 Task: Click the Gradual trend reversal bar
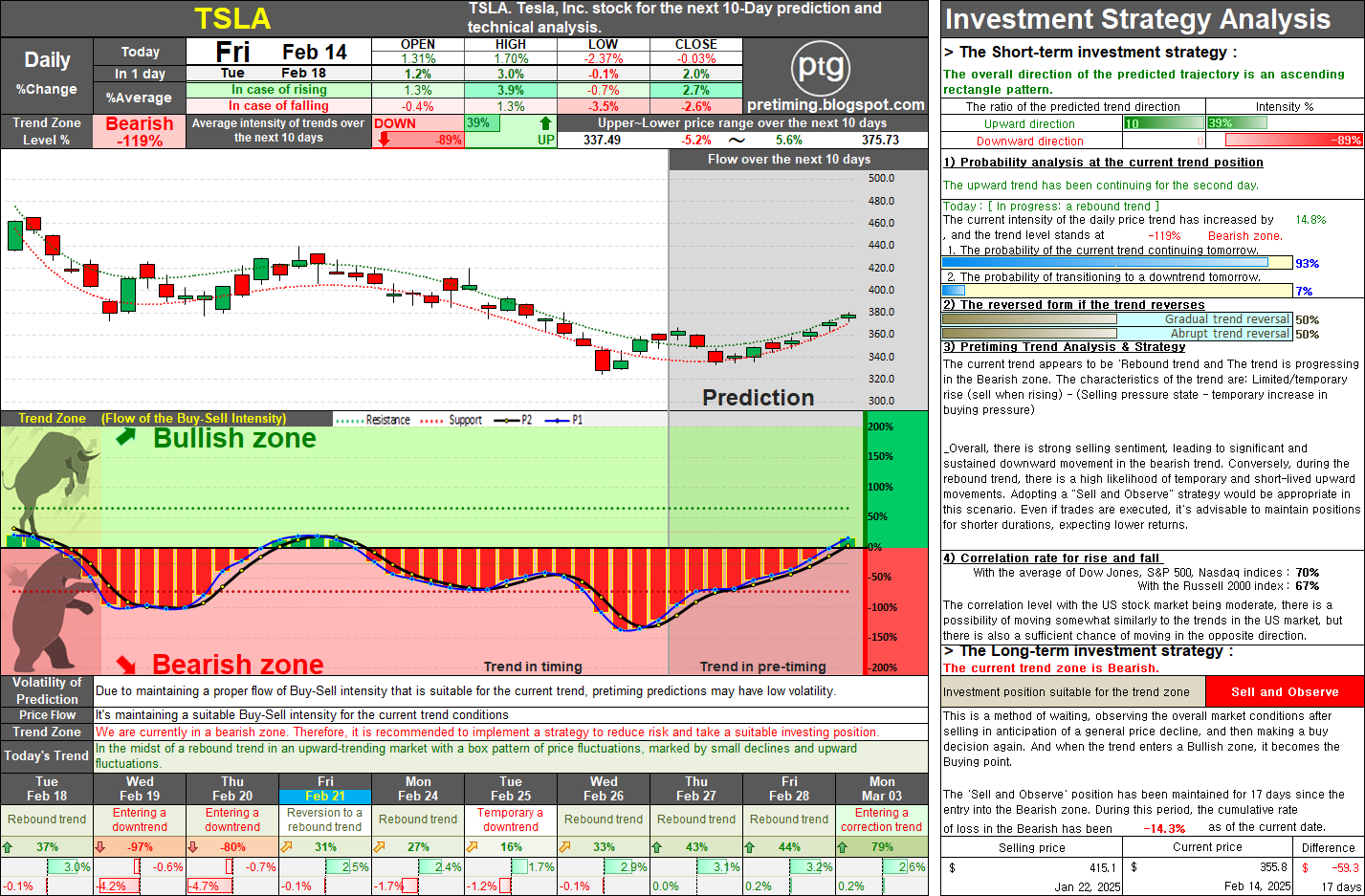[1117, 319]
